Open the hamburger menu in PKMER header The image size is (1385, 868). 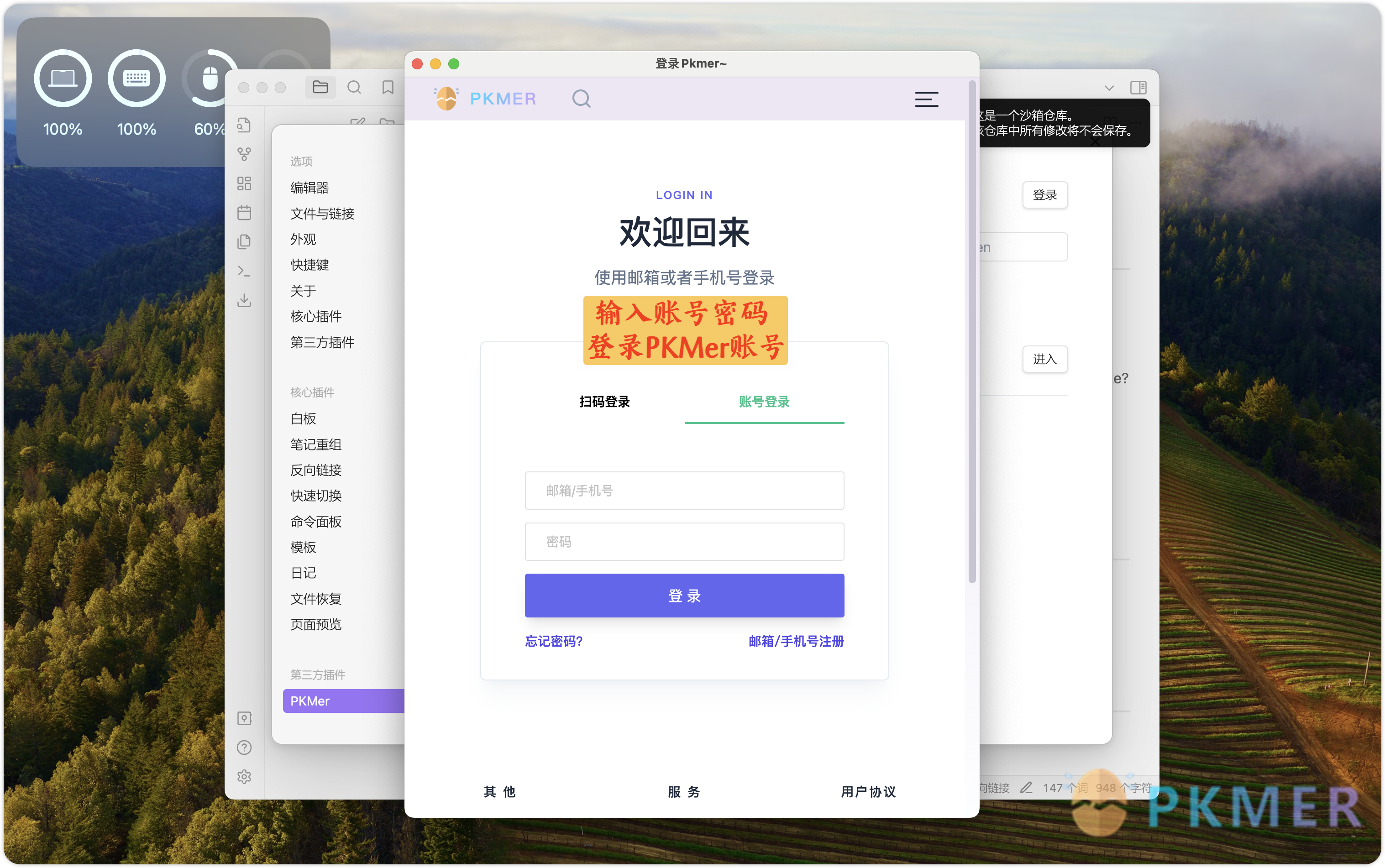[x=926, y=99]
